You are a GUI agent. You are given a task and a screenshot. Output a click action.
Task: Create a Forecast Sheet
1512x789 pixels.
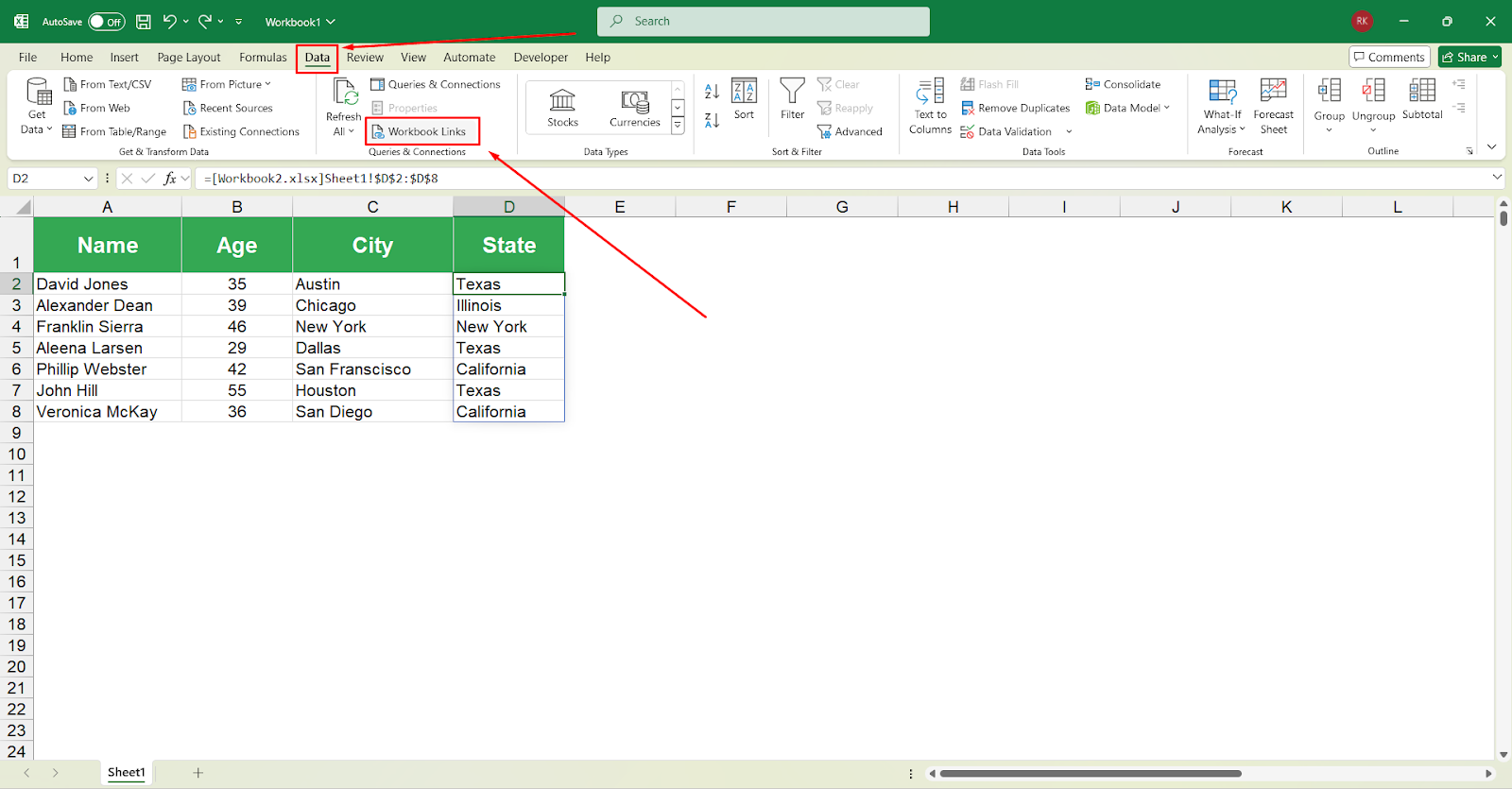[1273, 106]
